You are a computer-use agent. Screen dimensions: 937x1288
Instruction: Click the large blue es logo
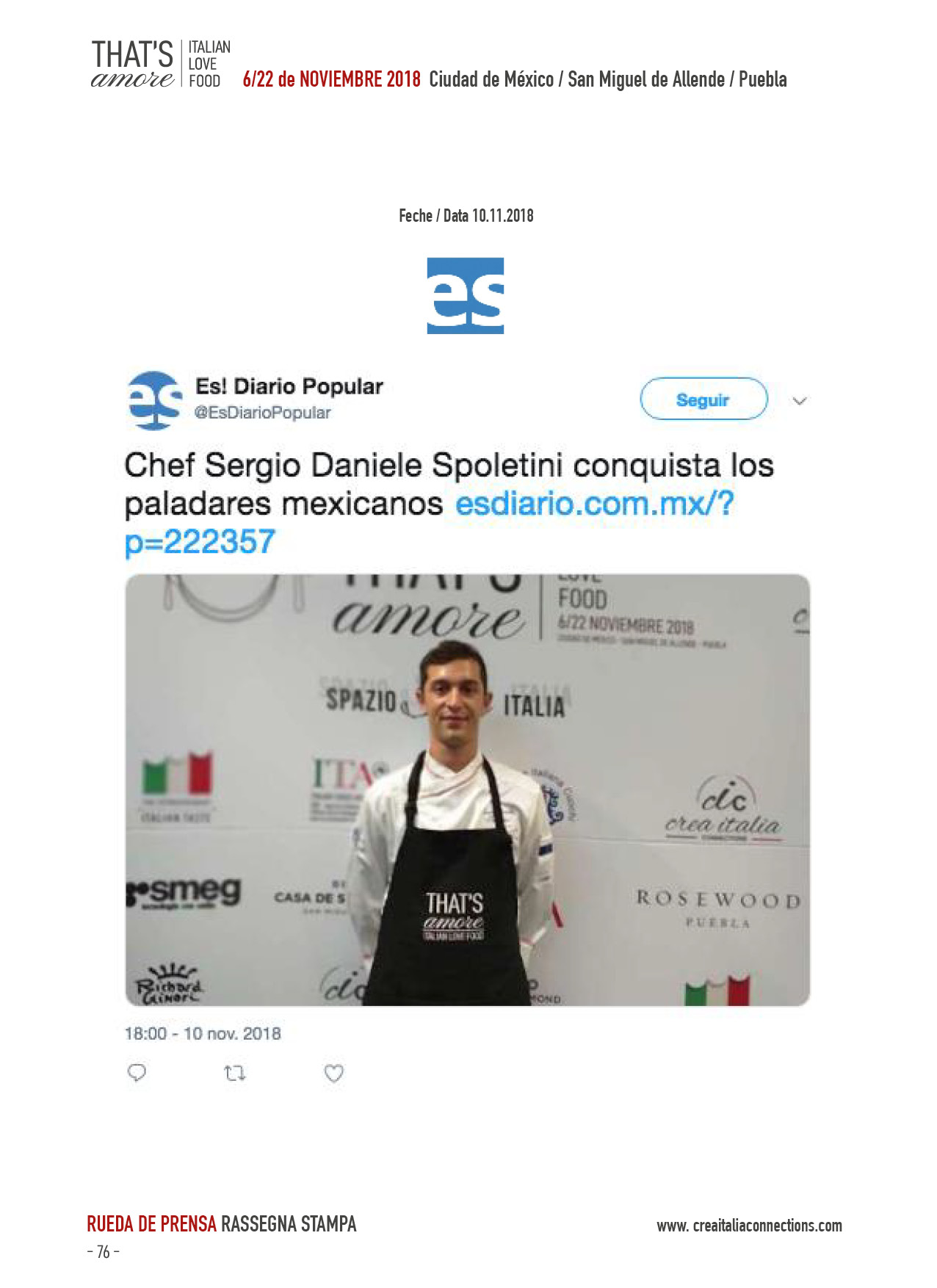click(466, 296)
